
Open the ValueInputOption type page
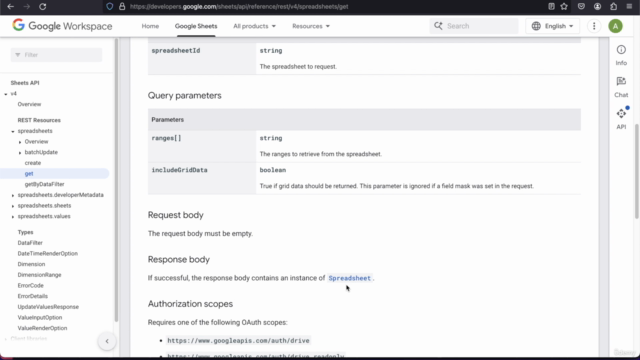pos(40,317)
